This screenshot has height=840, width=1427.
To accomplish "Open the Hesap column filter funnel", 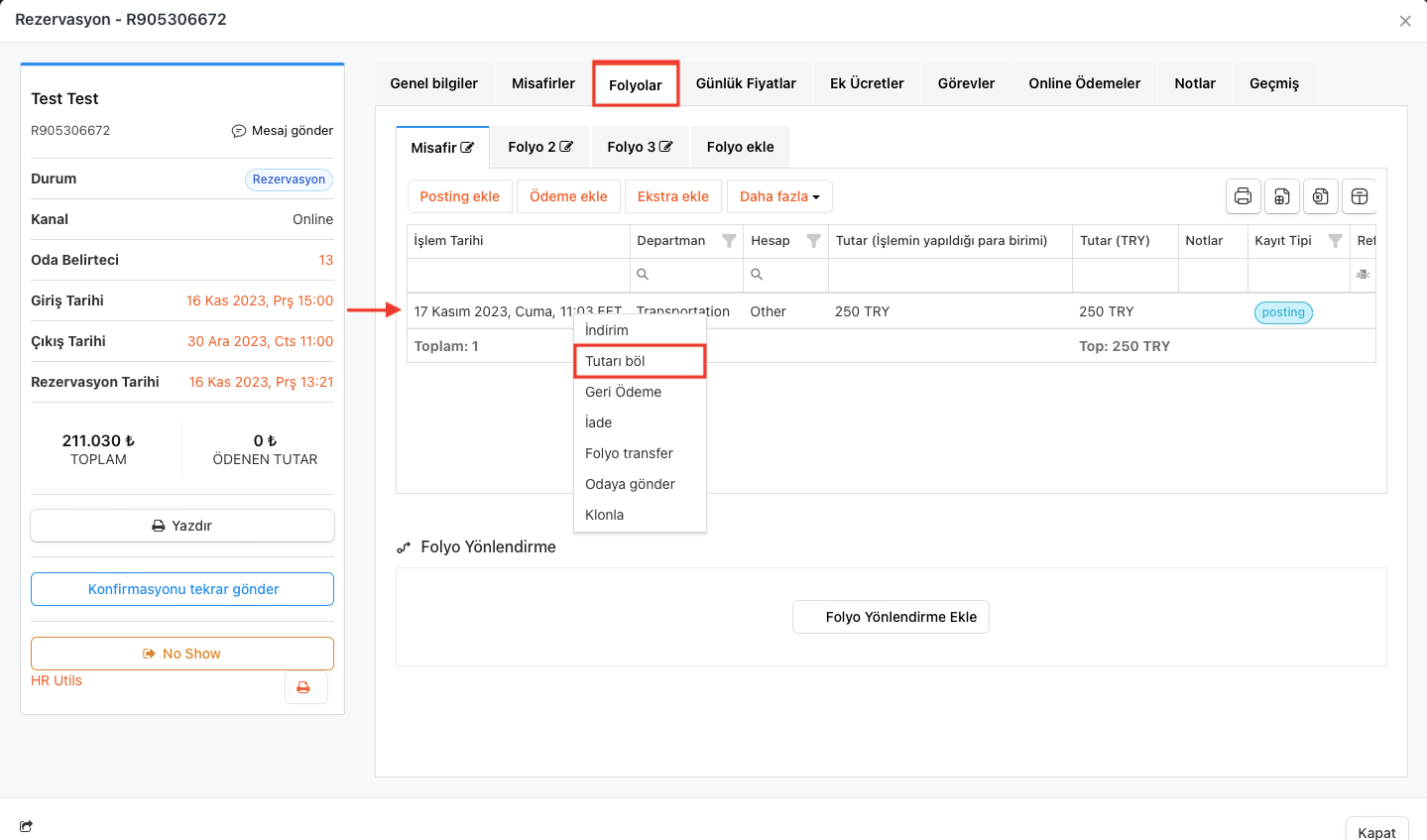I will pyautogui.click(x=813, y=241).
